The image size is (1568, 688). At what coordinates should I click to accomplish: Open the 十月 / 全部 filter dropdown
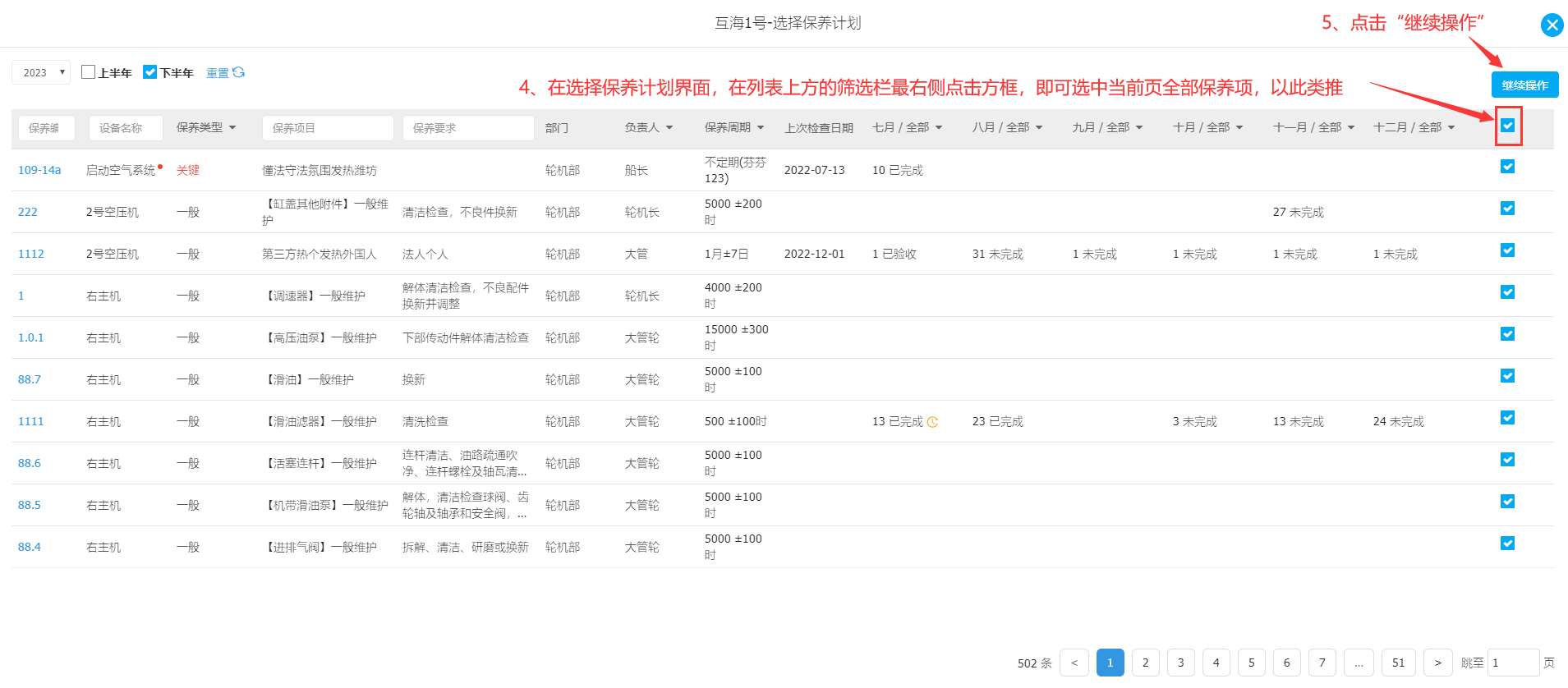coord(1208,127)
